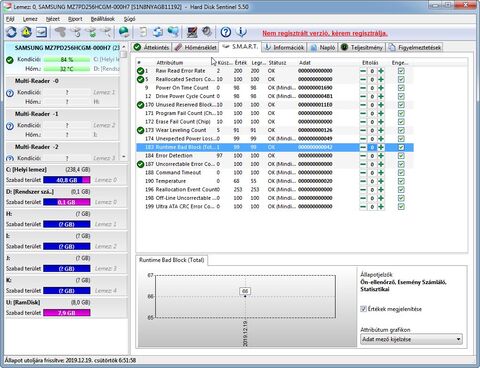Click green check icon of Uncorrectable Error Count
The width and height of the screenshot is (480, 368).
(x=140, y=164)
